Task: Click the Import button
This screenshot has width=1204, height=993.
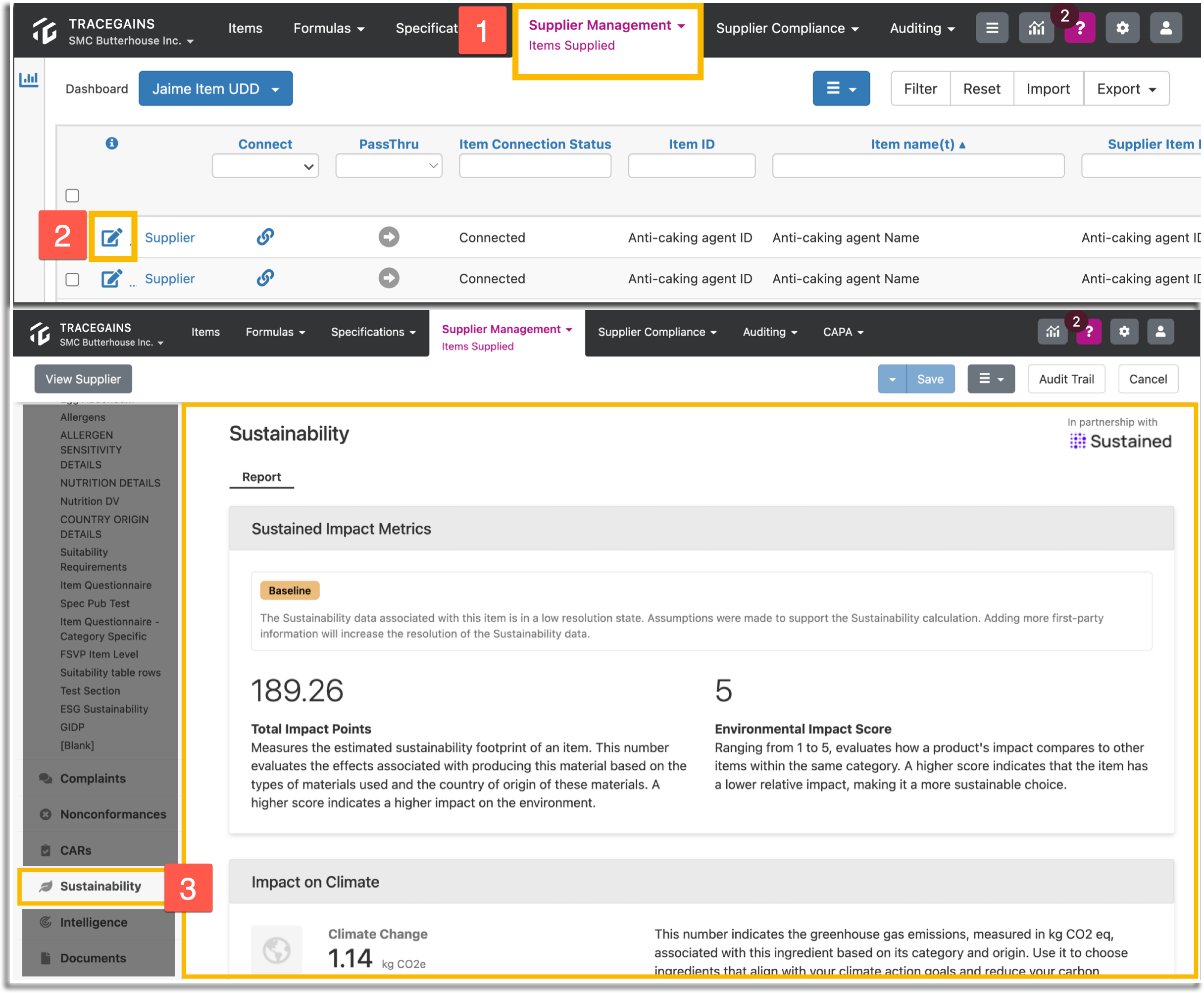Action: 1048,89
